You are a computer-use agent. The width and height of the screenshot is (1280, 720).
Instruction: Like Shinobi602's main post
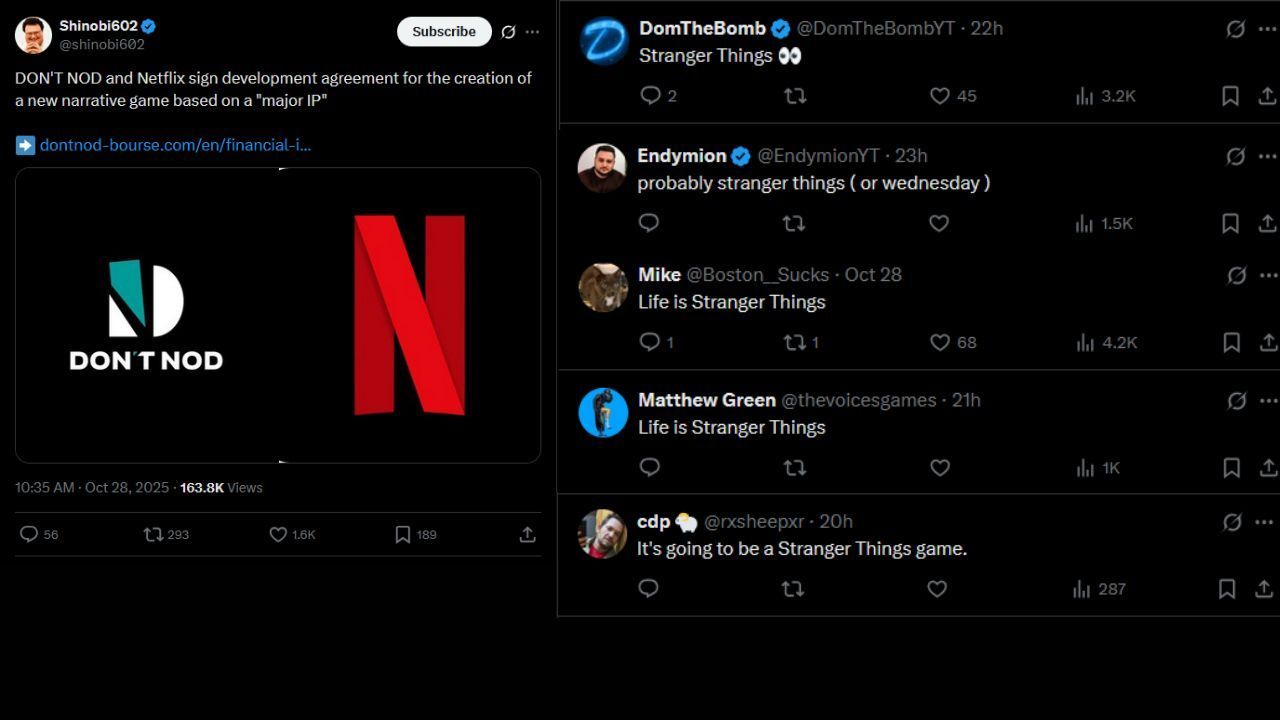[x=279, y=535]
